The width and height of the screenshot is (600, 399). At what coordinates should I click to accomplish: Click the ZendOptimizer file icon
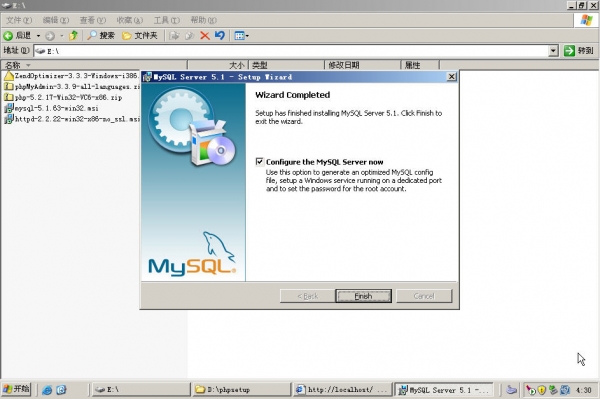click(x=8, y=76)
